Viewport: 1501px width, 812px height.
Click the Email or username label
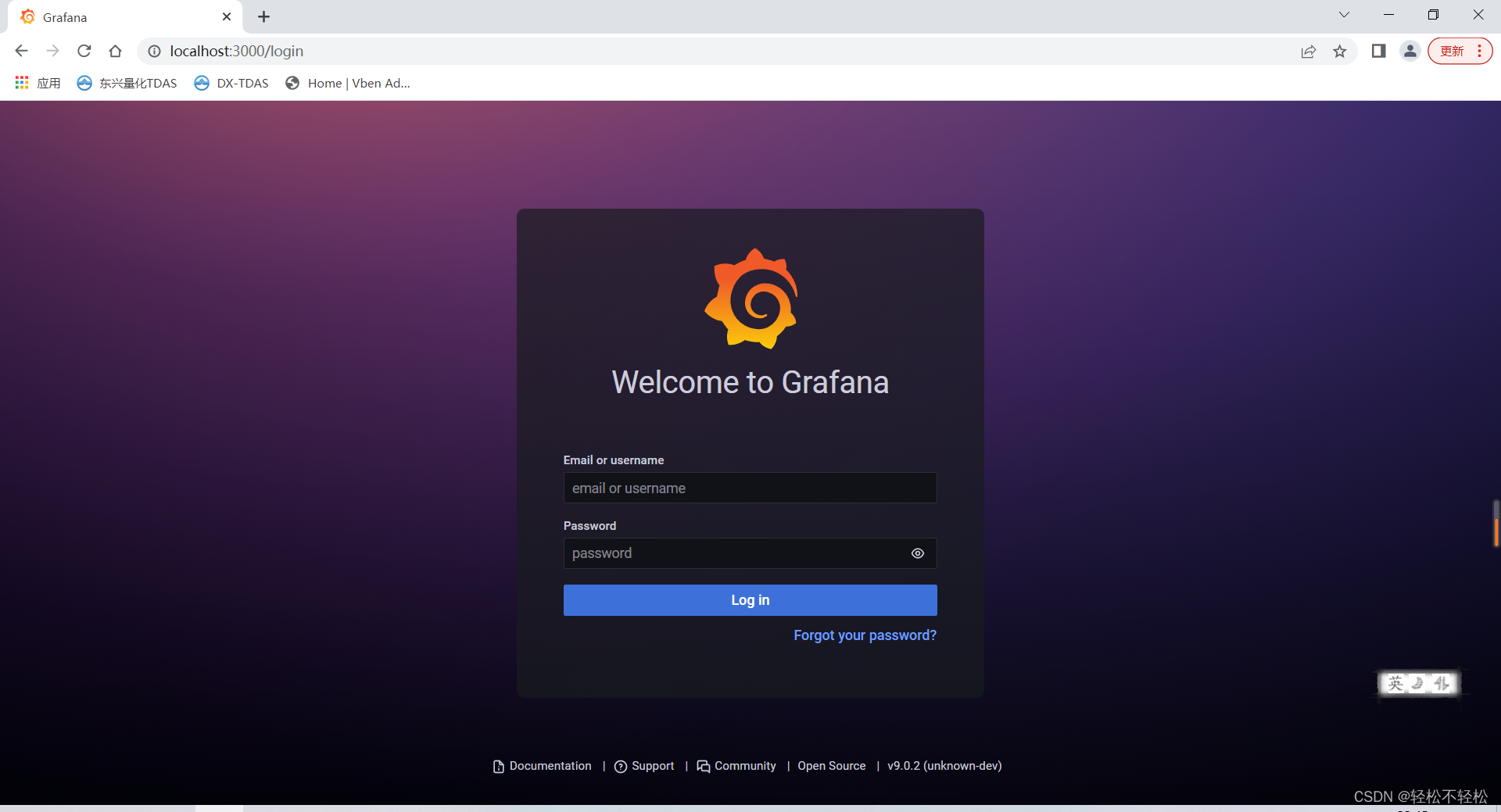(x=614, y=460)
